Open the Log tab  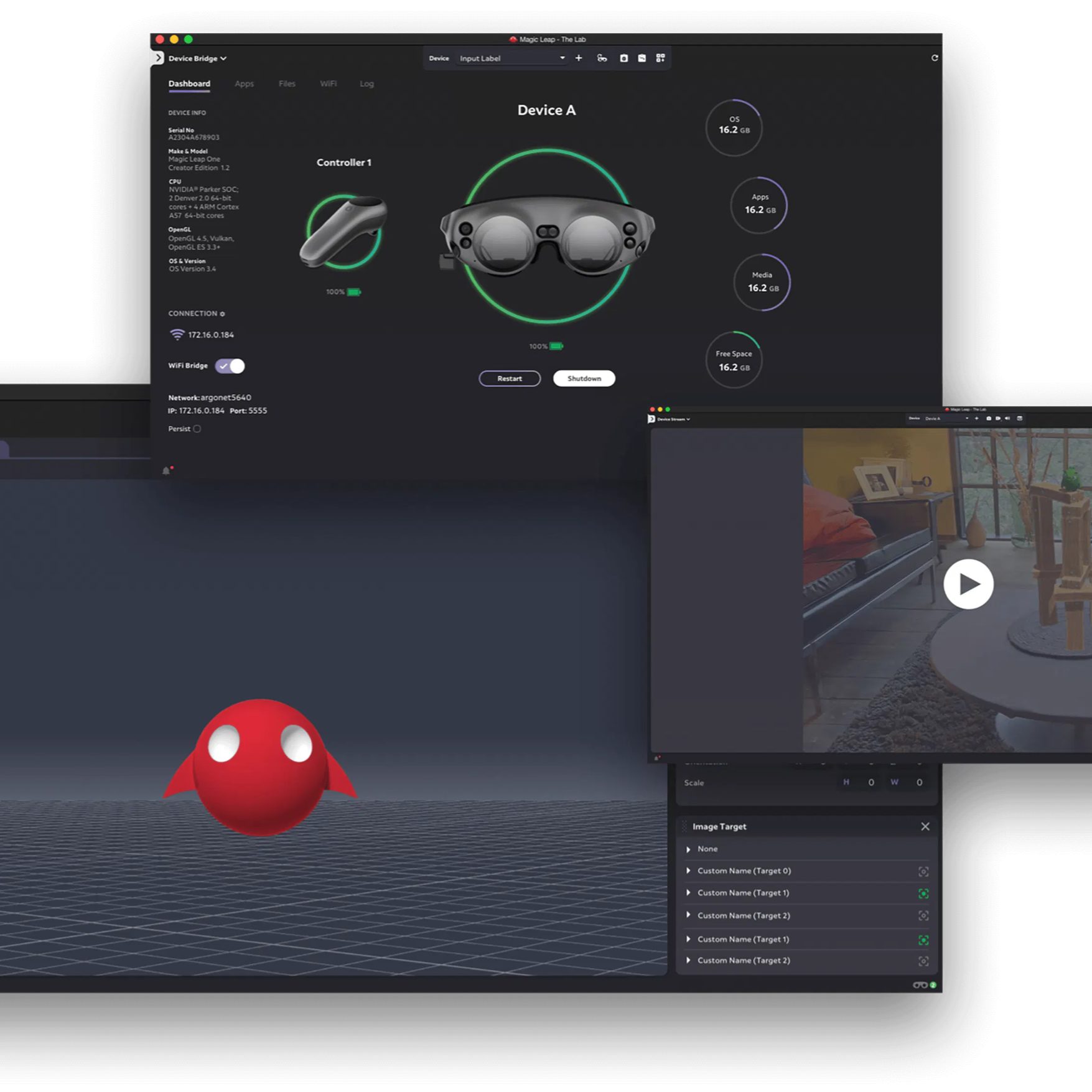click(x=366, y=84)
